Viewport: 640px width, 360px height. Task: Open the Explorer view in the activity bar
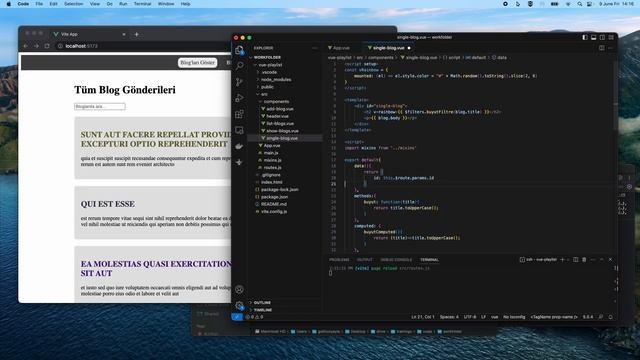click(239, 50)
